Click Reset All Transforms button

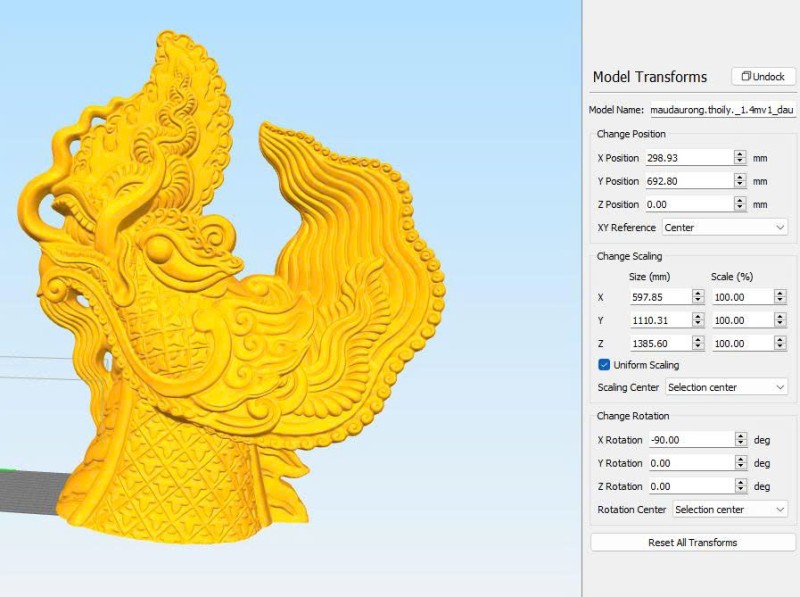pyautogui.click(x=693, y=542)
